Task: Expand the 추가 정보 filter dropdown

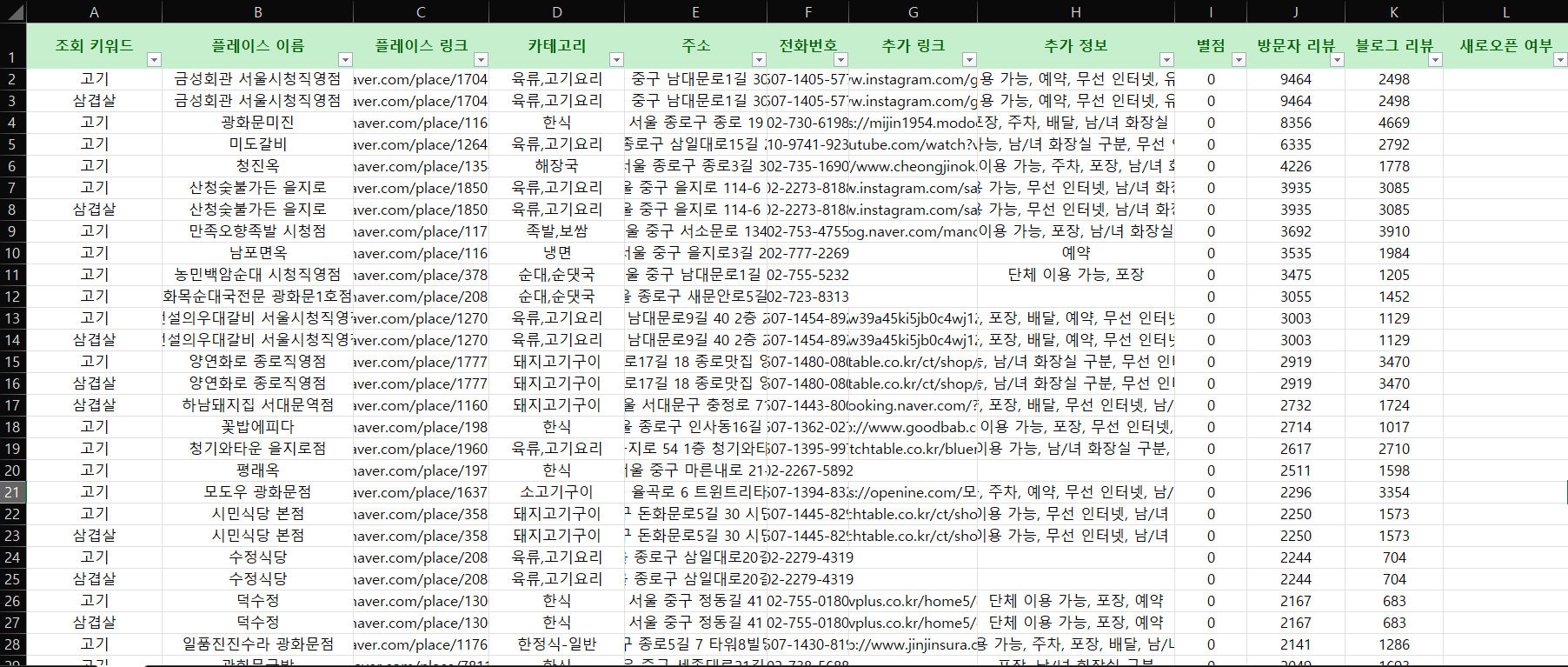Action: pyautogui.click(x=1166, y=60)
